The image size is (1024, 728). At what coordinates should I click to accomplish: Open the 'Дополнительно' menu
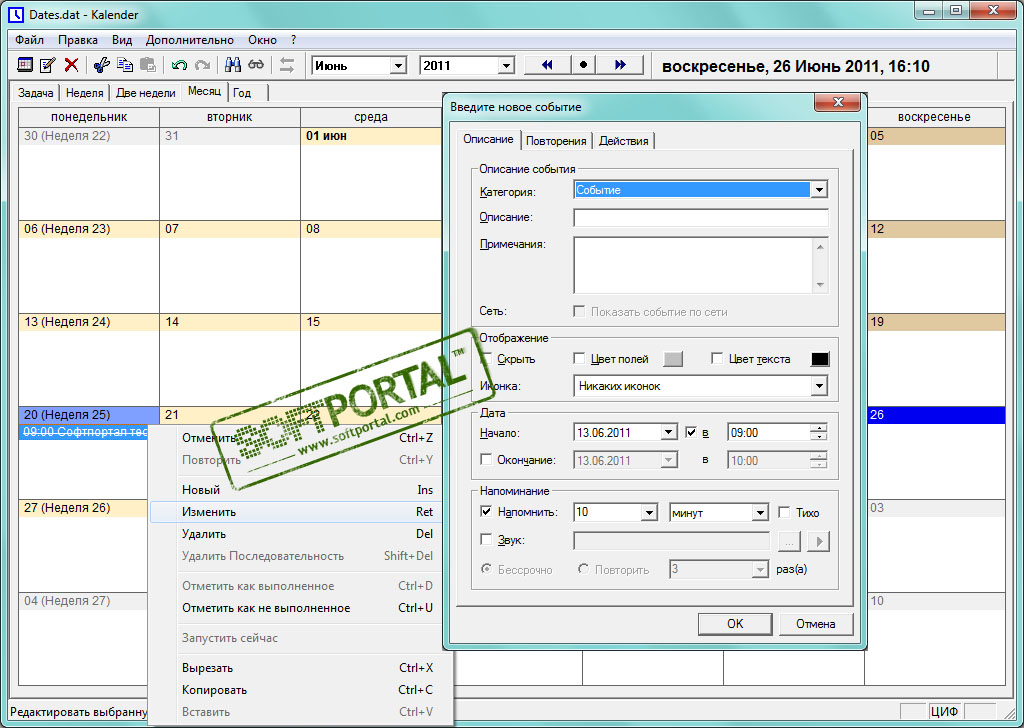(x=189, y=40)
